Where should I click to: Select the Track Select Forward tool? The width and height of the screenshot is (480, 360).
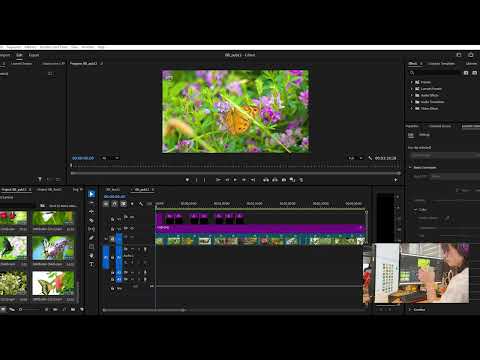[x=92, y=203]
